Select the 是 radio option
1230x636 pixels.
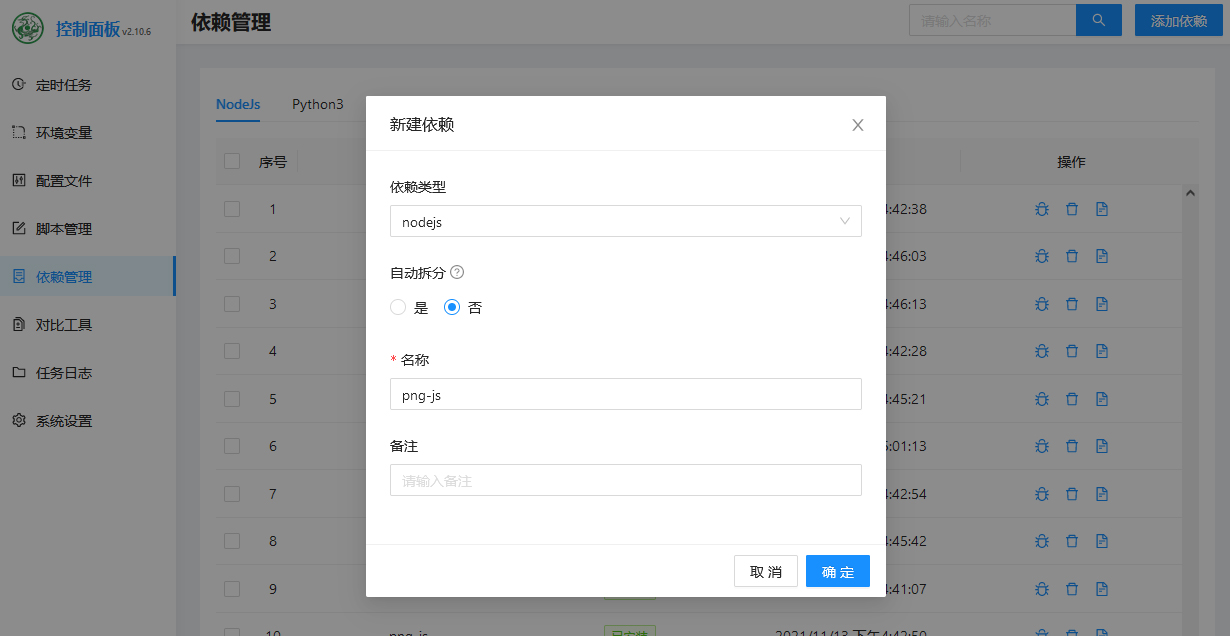pos(398,308)
